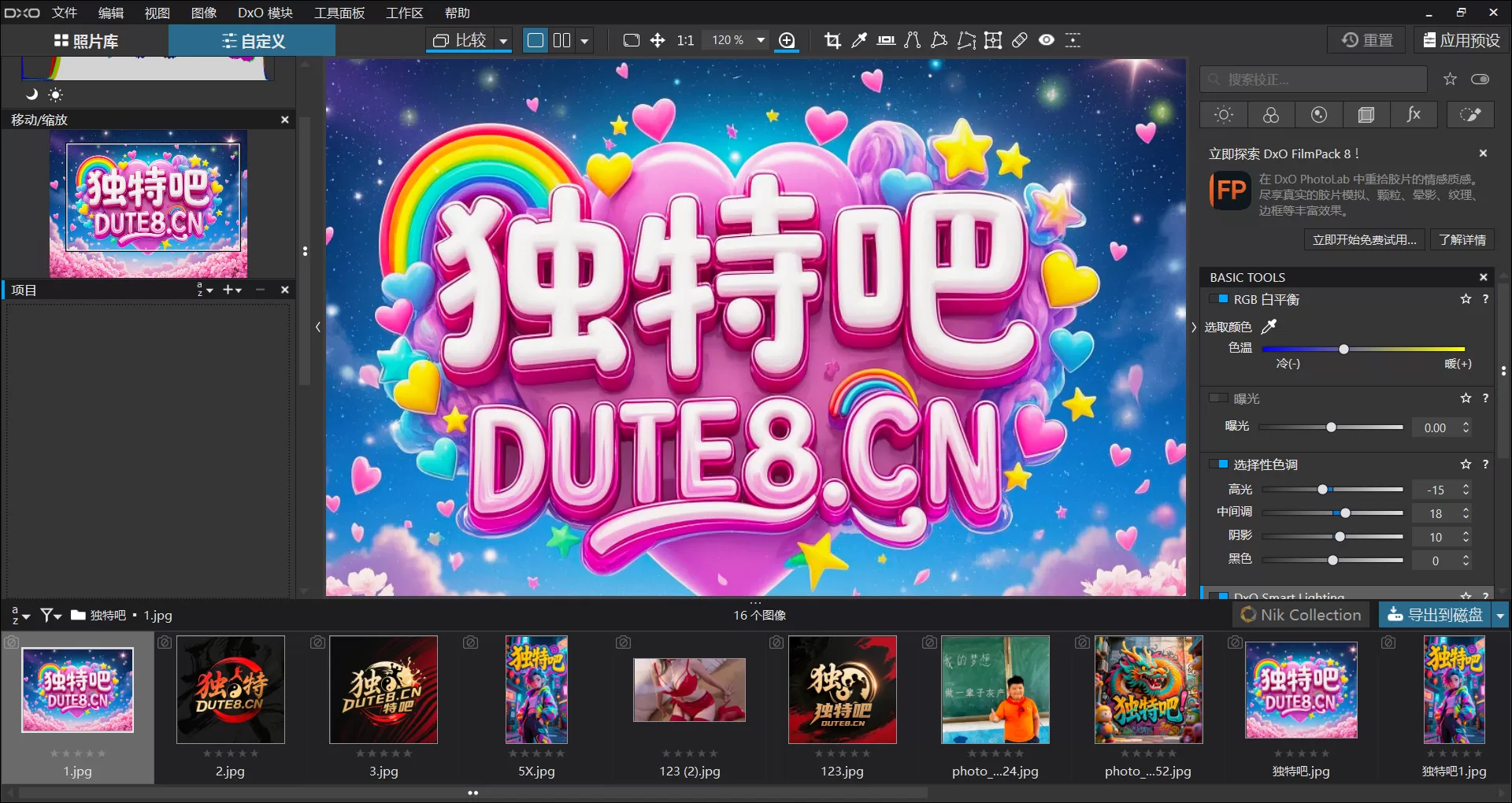Open the Effects fx palette icon
The image size is (1512, 803).
point(1414,115)
